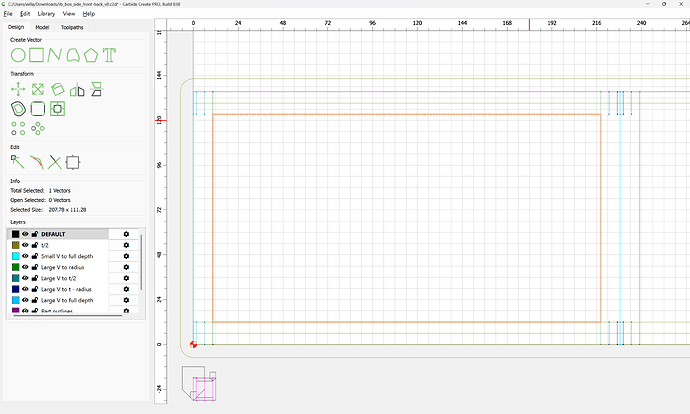
Task: Activate the Move transform tool
Action: pyautogui.click(x=17, y=90)
